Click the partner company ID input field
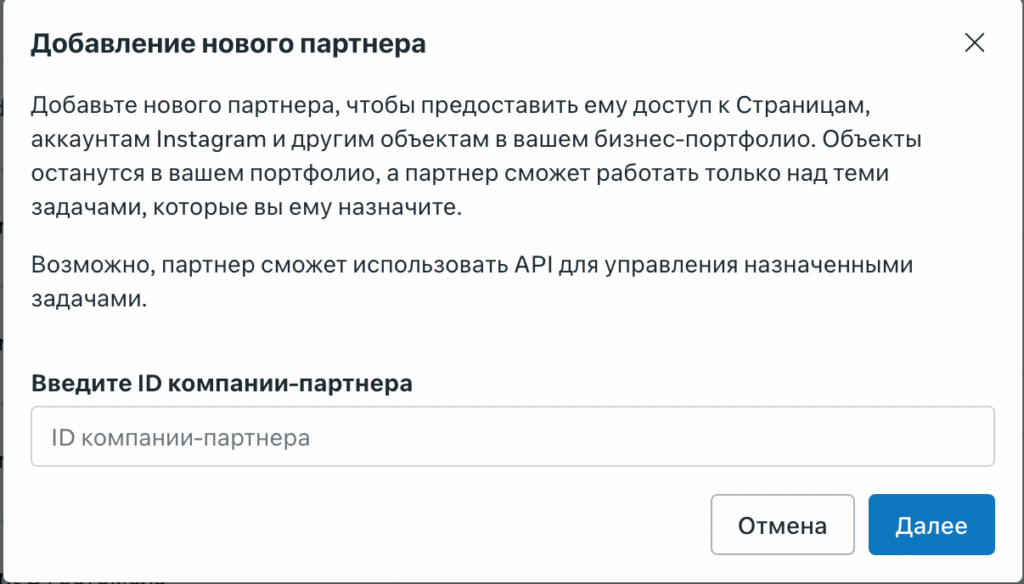 click(x=512, y=437)
